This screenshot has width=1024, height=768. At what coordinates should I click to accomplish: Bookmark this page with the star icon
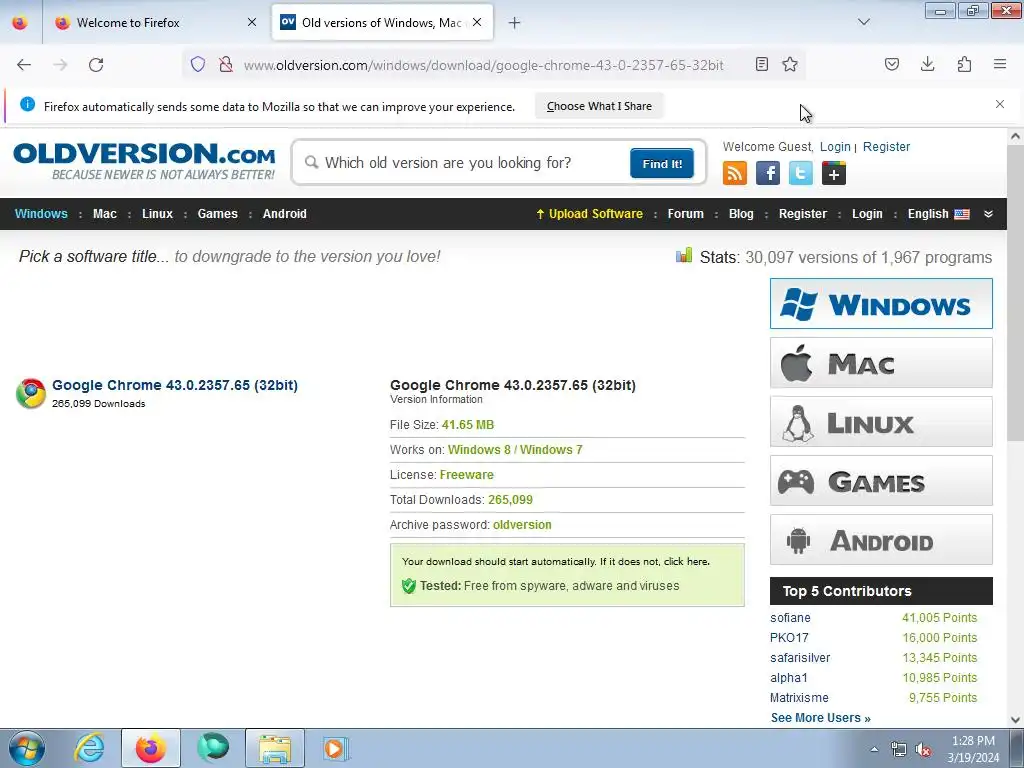pyautogui.click(x=790, y=64)
